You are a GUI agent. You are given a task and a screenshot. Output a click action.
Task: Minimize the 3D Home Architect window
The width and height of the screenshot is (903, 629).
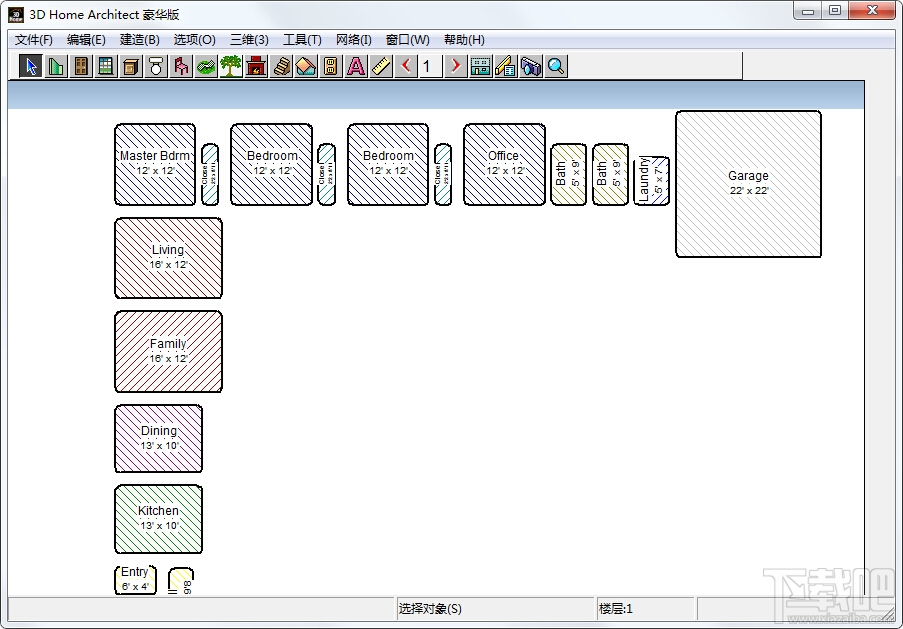coord(807,11)
